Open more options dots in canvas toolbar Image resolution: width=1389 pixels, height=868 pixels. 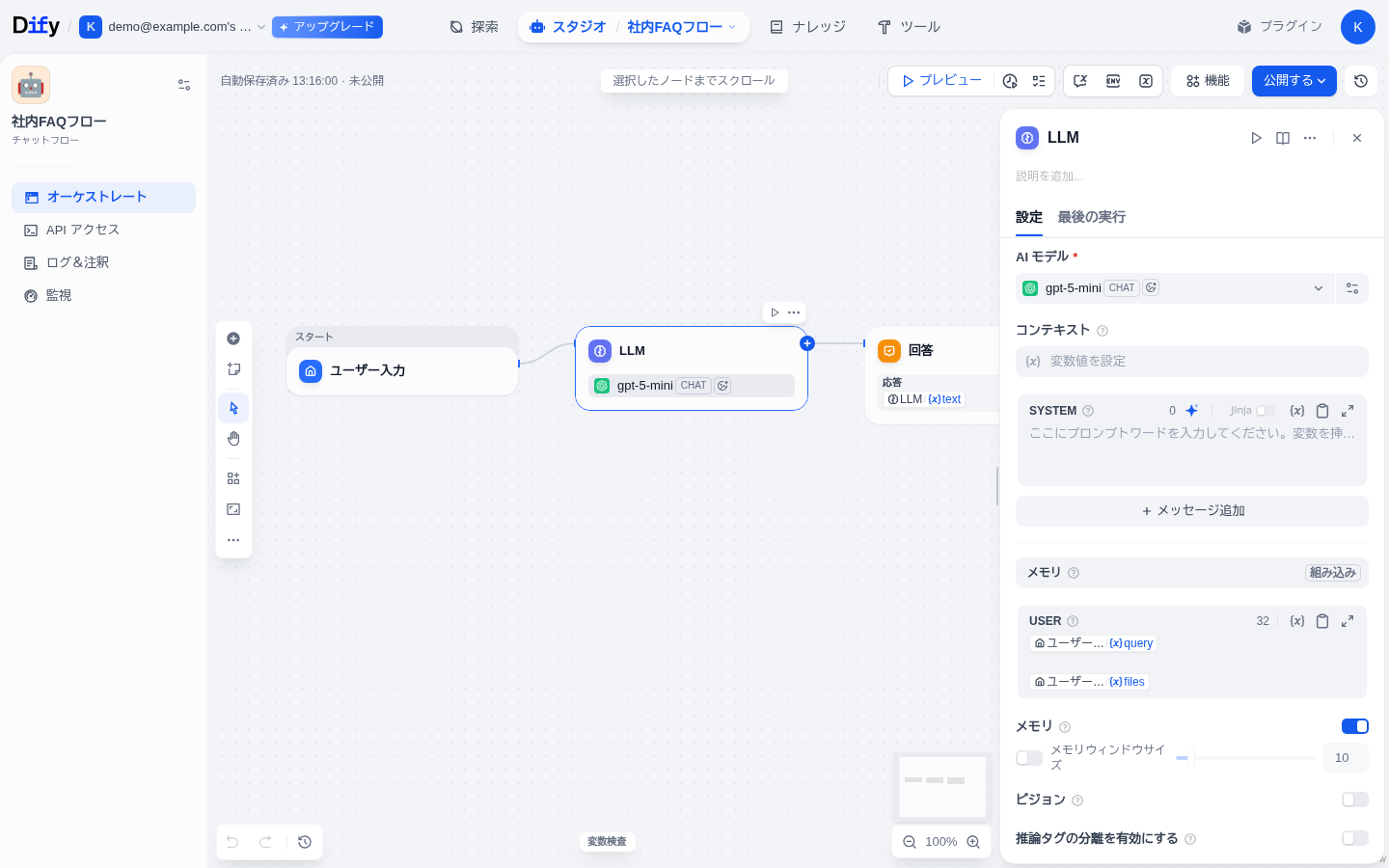click(233, 540)
